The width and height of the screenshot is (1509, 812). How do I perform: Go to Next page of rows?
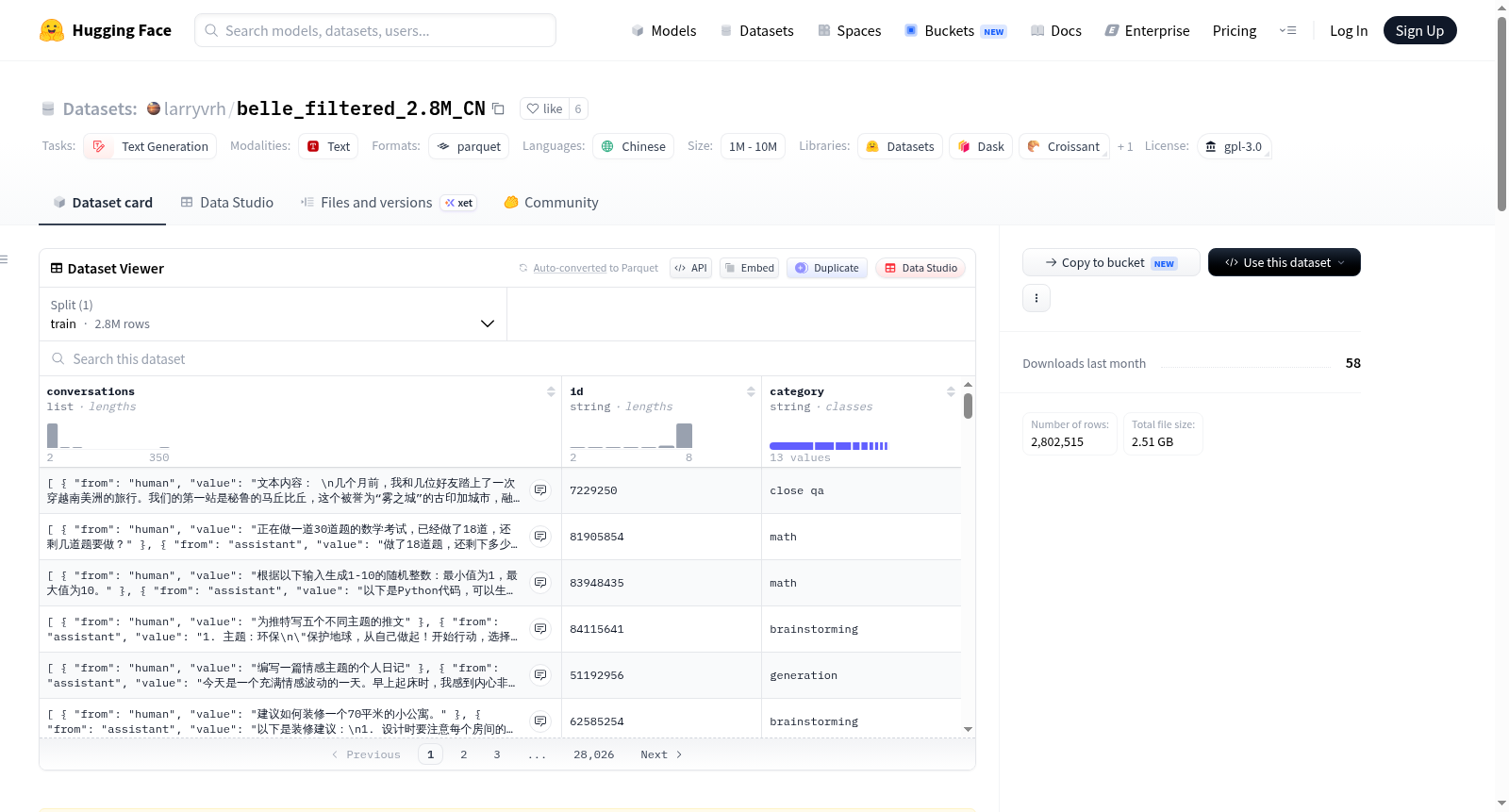tap(661, 754)
